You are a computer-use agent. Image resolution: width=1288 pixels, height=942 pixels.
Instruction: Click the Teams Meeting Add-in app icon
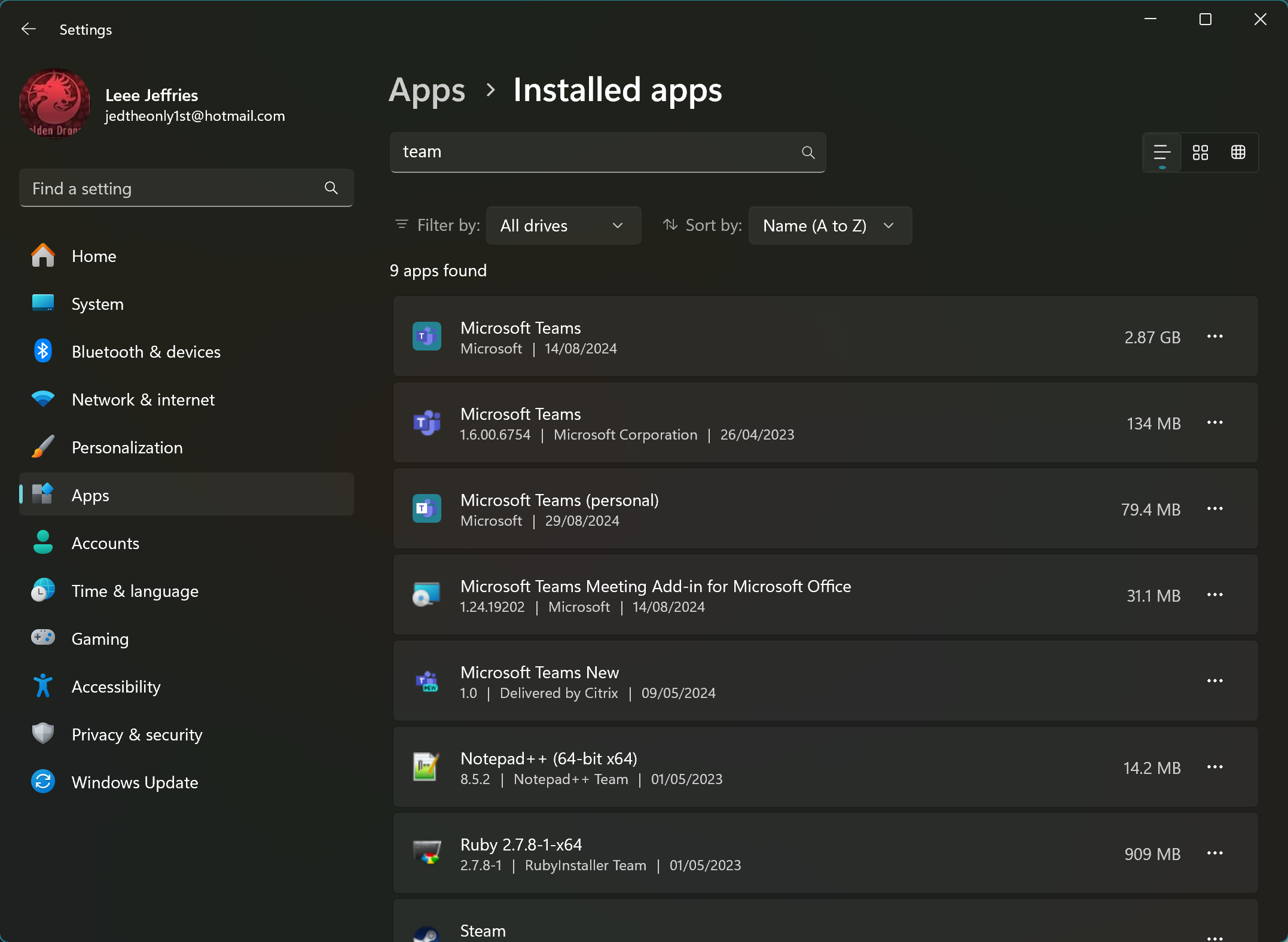tap(427, 595)
